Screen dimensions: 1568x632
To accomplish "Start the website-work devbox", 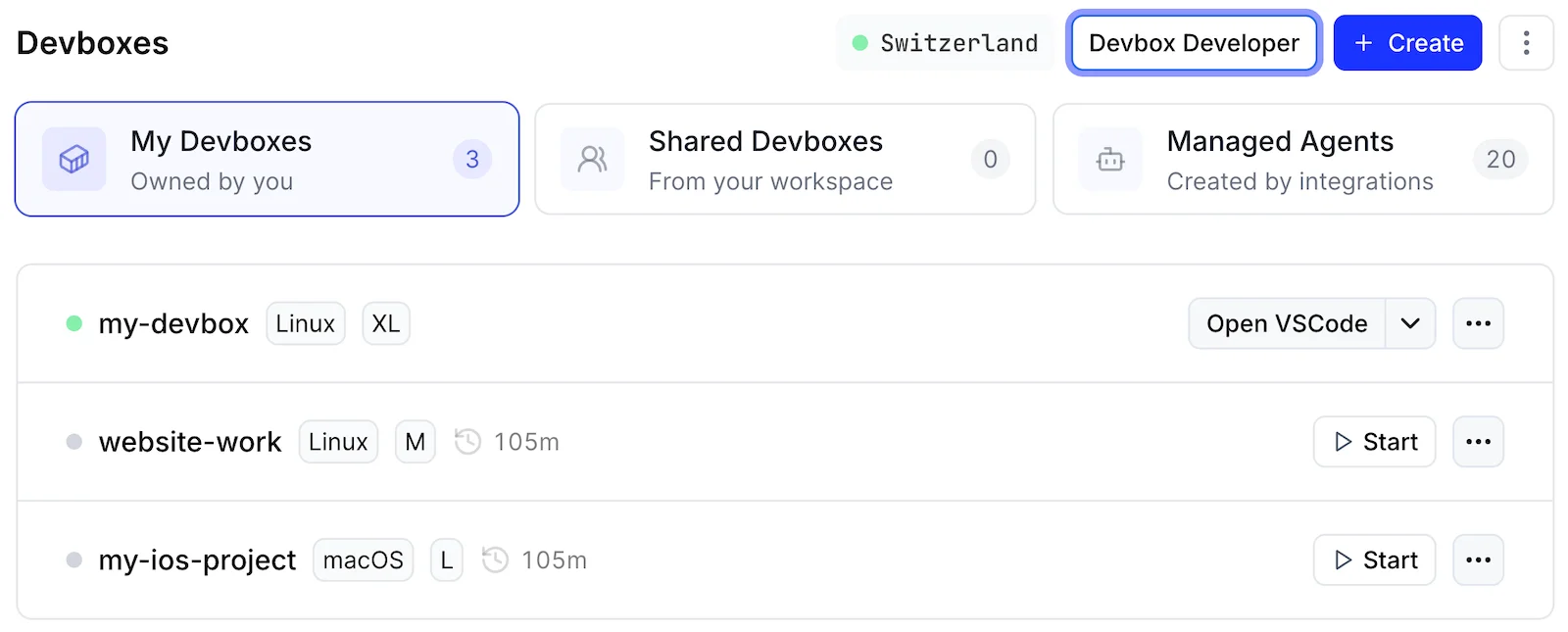I will point(1374,442).
